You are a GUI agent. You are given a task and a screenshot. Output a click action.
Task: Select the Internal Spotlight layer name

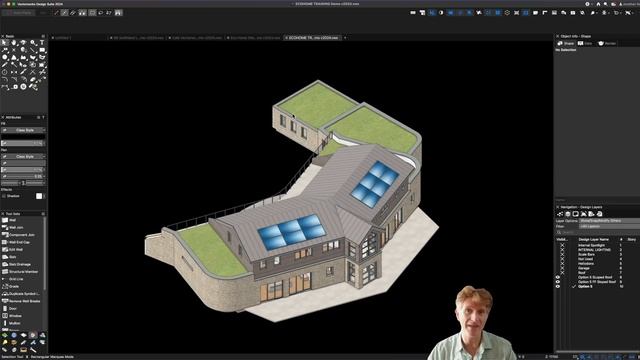coord(591,245)
